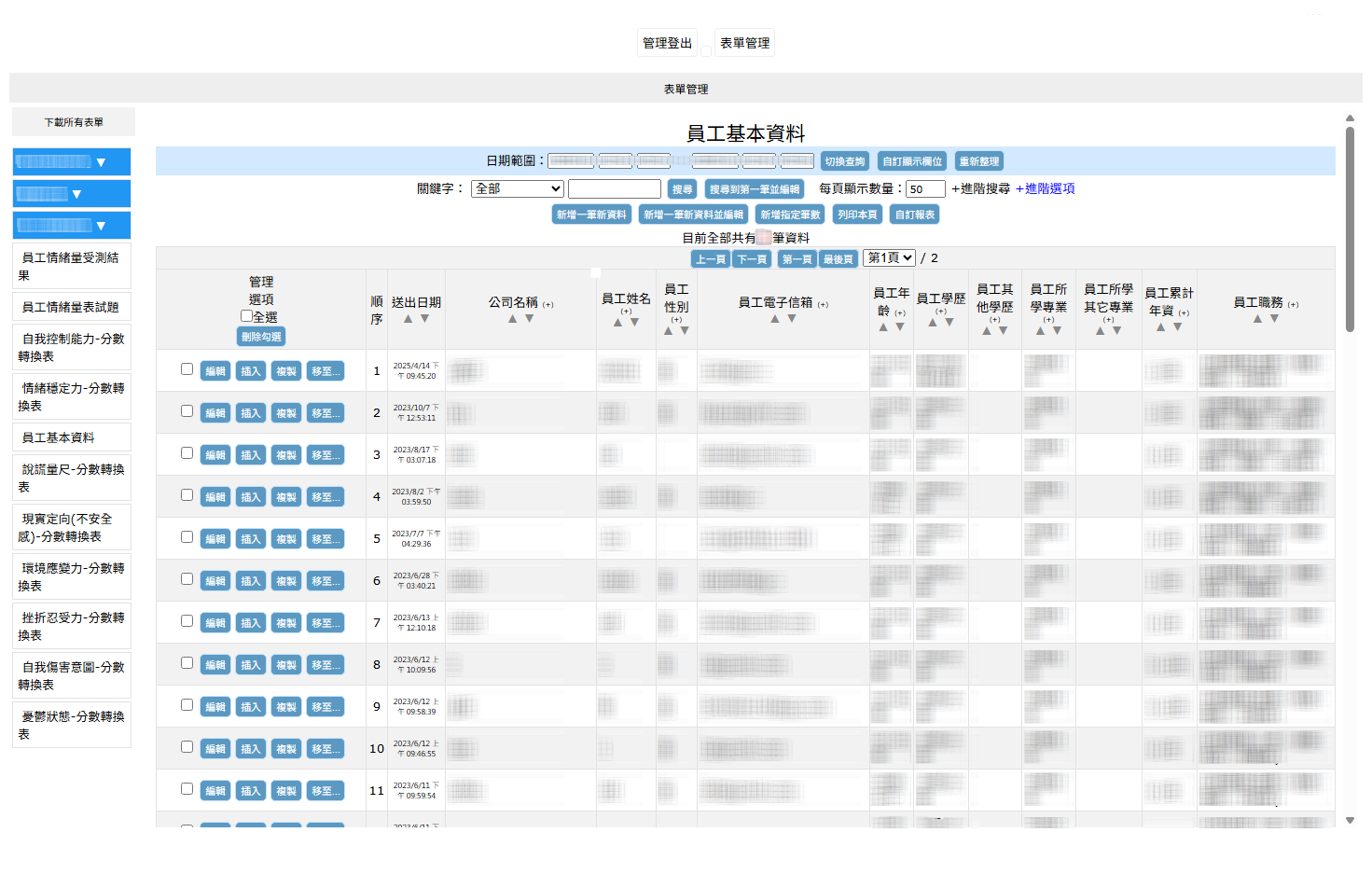The width and height of the screenshot is (1372, 874).
Task: Click the 下載所有表單 button
Action: (x=74, y=122)
